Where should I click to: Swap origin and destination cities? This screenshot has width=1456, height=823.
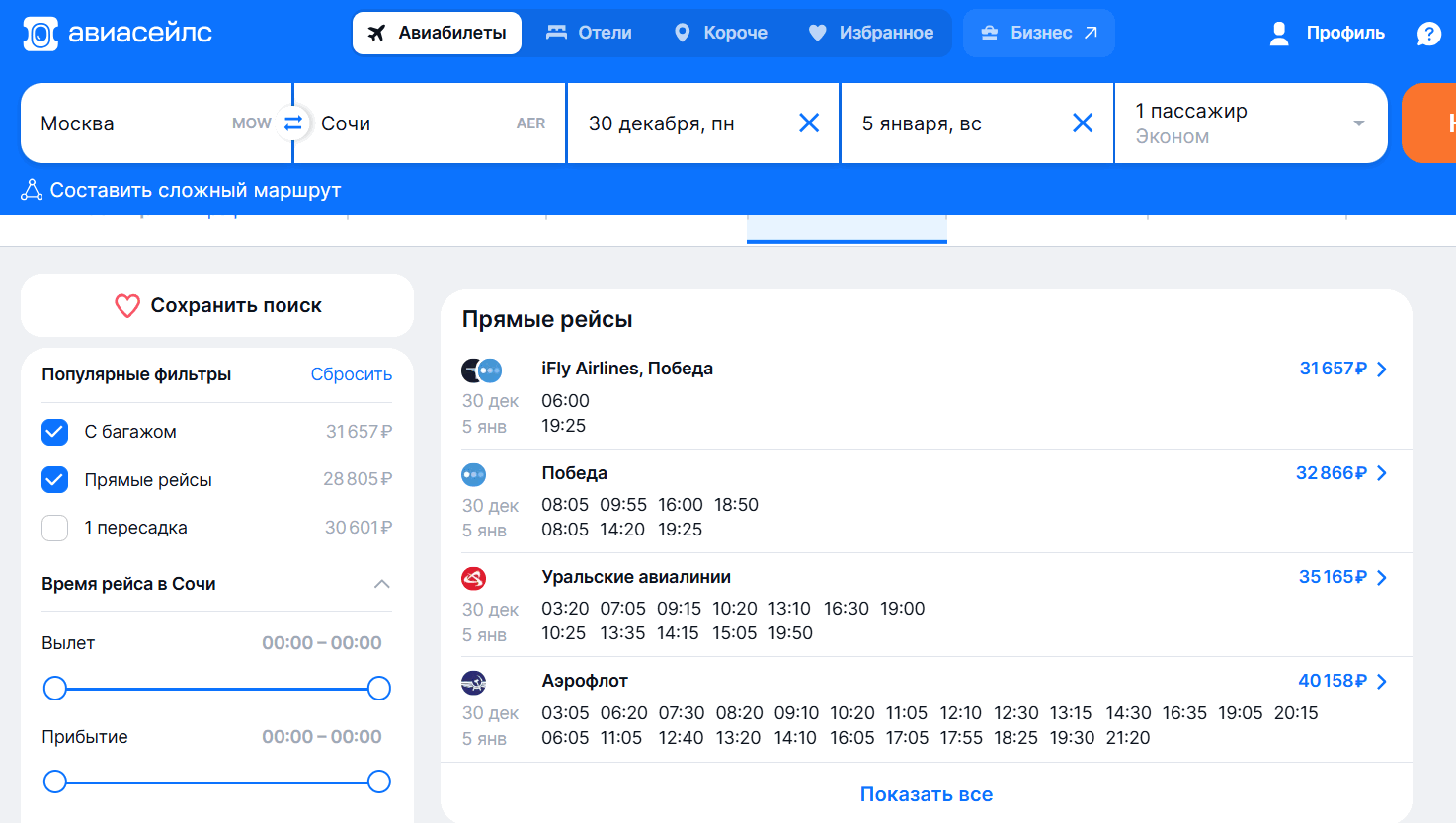pyautogui.click(x=293, y=123)
